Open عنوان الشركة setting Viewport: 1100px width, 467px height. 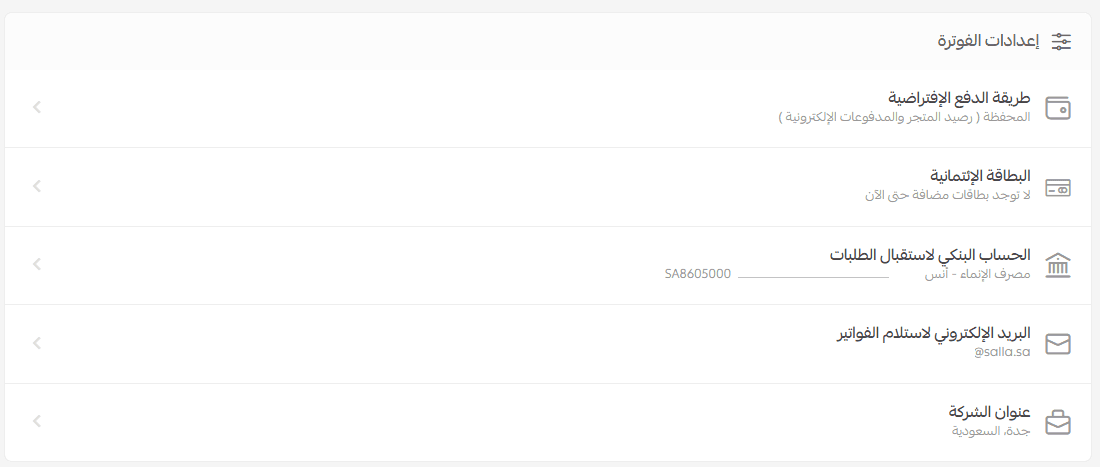tap(989, 412)
